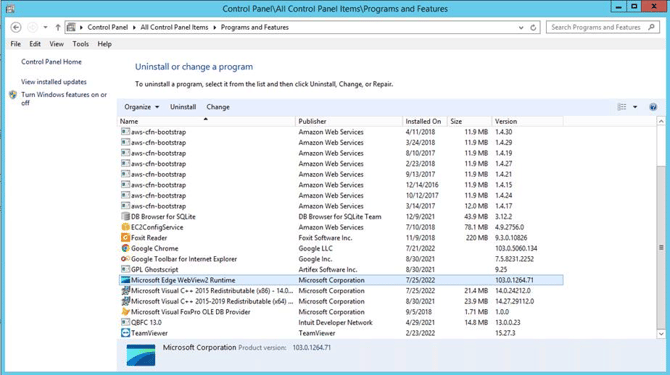Click the Microsoft Edge WebView2 Runtime icon
Viewport: 670px width, 375px height.
[125, 280]
